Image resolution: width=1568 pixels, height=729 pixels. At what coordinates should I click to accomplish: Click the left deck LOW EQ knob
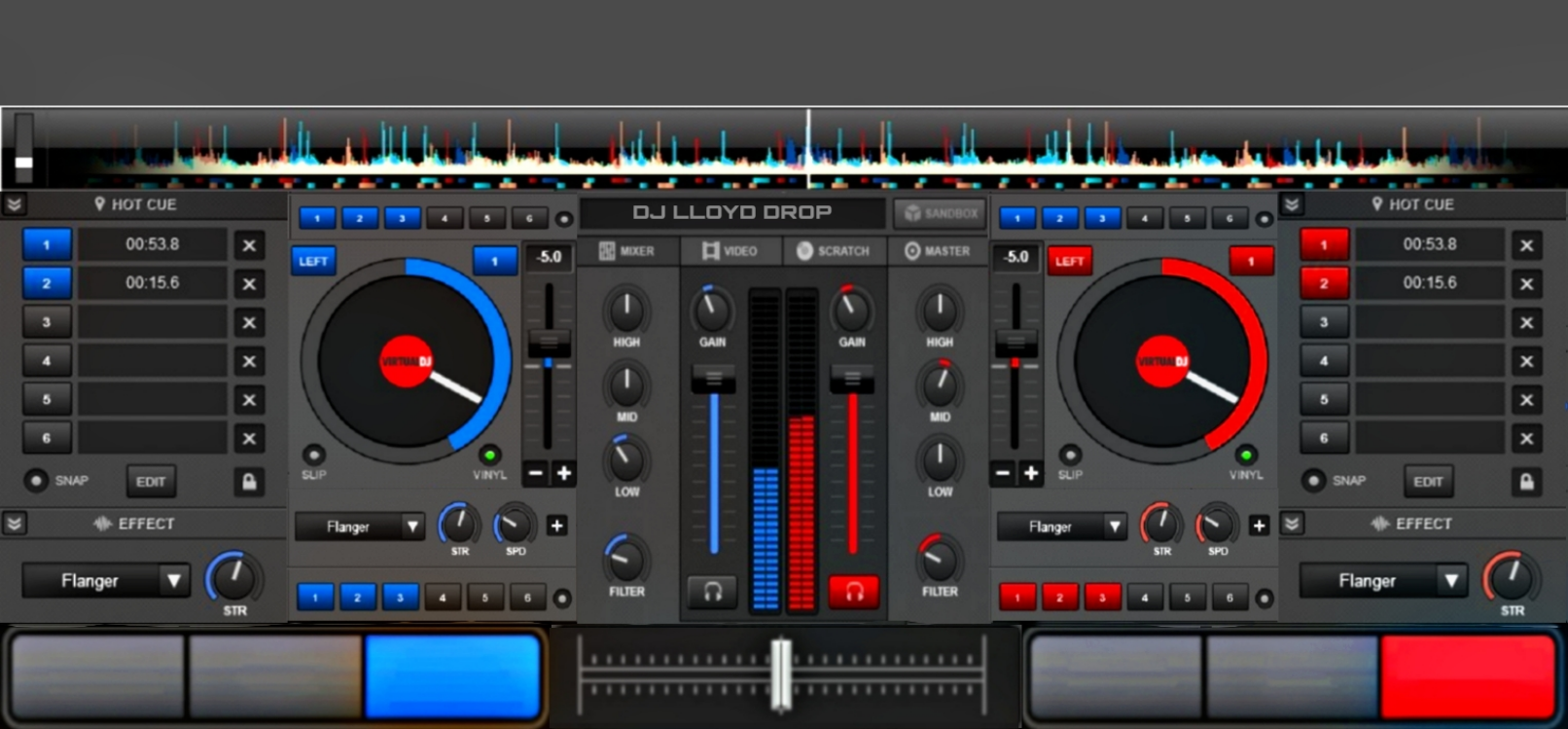point(626,460)
